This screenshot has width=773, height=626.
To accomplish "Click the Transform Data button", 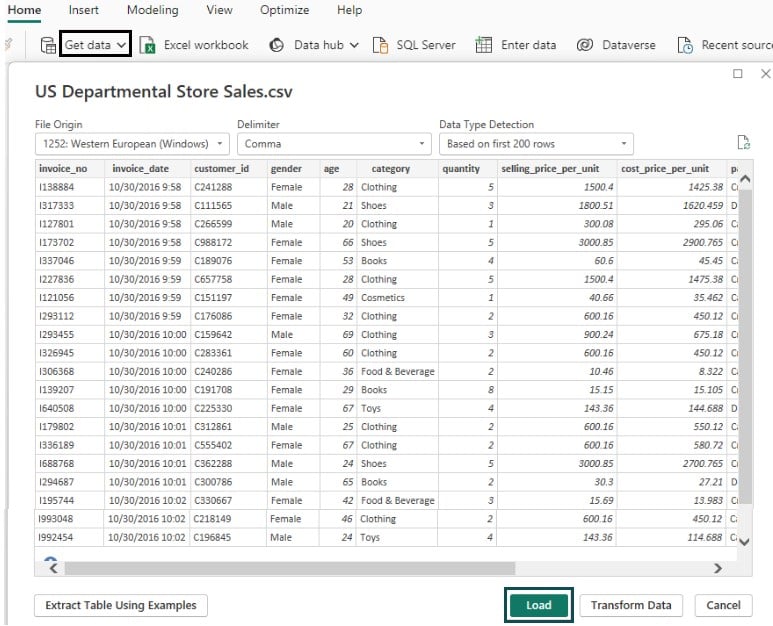I will pos(631,605).
